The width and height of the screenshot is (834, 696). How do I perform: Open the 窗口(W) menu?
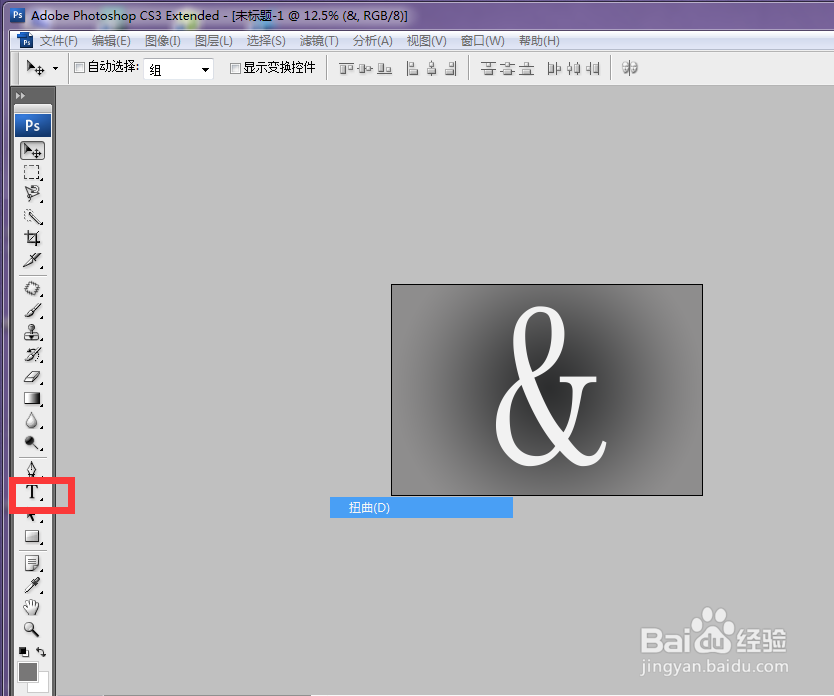click(x=482, y=41)
